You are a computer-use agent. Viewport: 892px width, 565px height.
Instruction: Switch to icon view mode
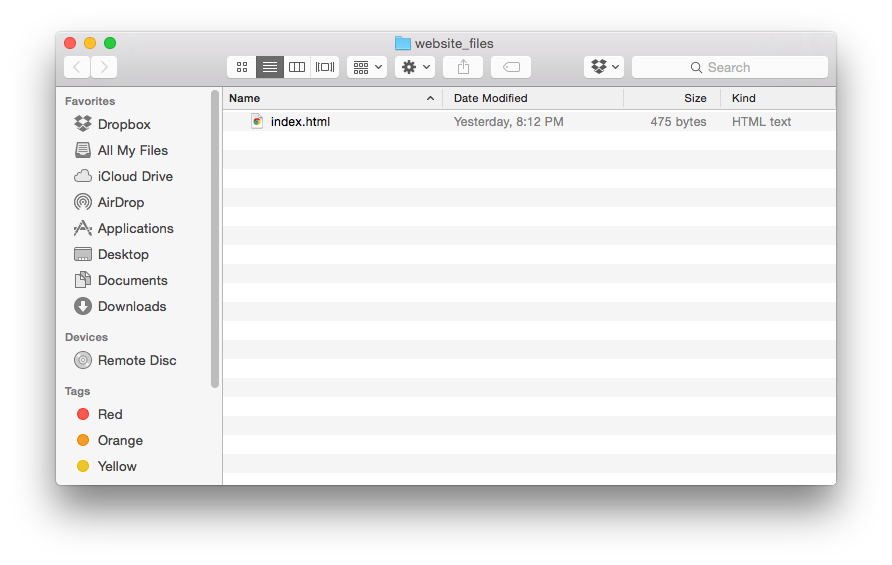tap(242, 67)
